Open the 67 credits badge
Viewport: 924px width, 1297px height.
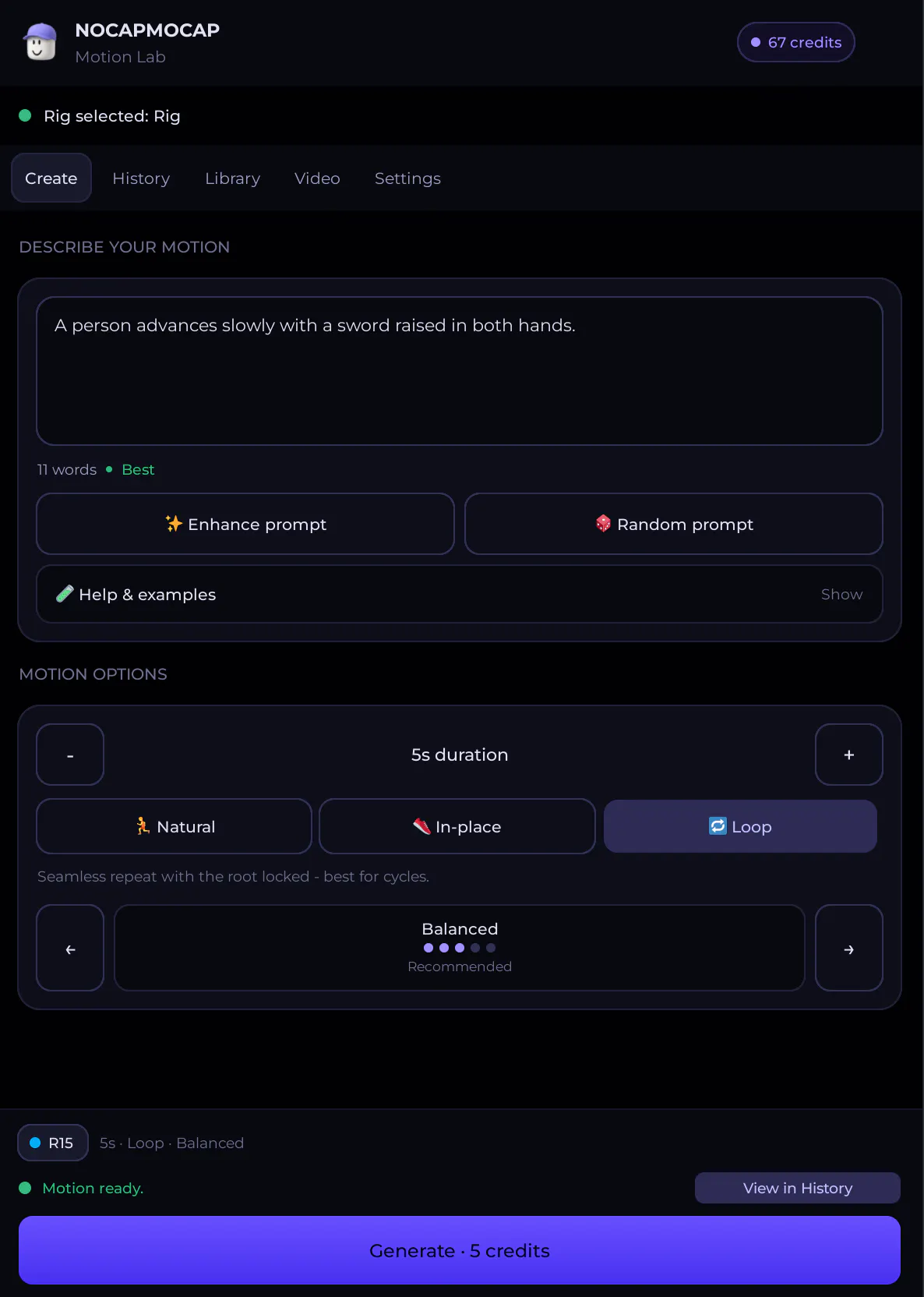(x=796, y=42)
